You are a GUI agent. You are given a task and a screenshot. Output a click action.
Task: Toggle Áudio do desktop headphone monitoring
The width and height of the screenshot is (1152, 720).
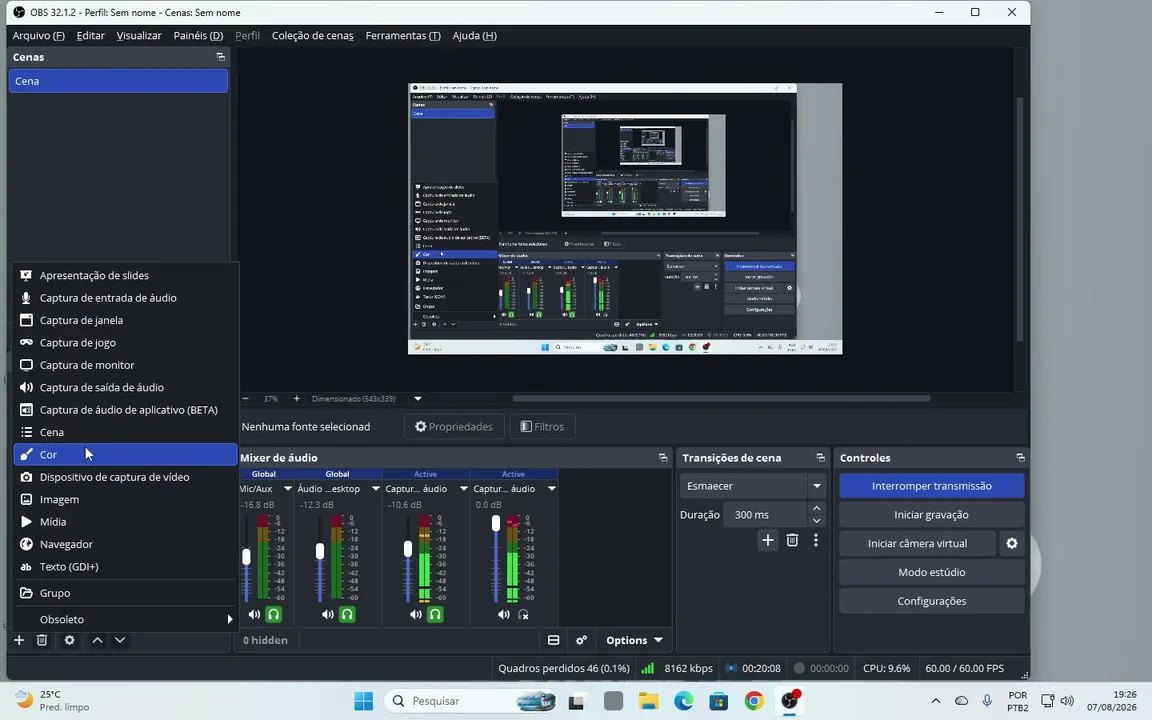point(347,614)
